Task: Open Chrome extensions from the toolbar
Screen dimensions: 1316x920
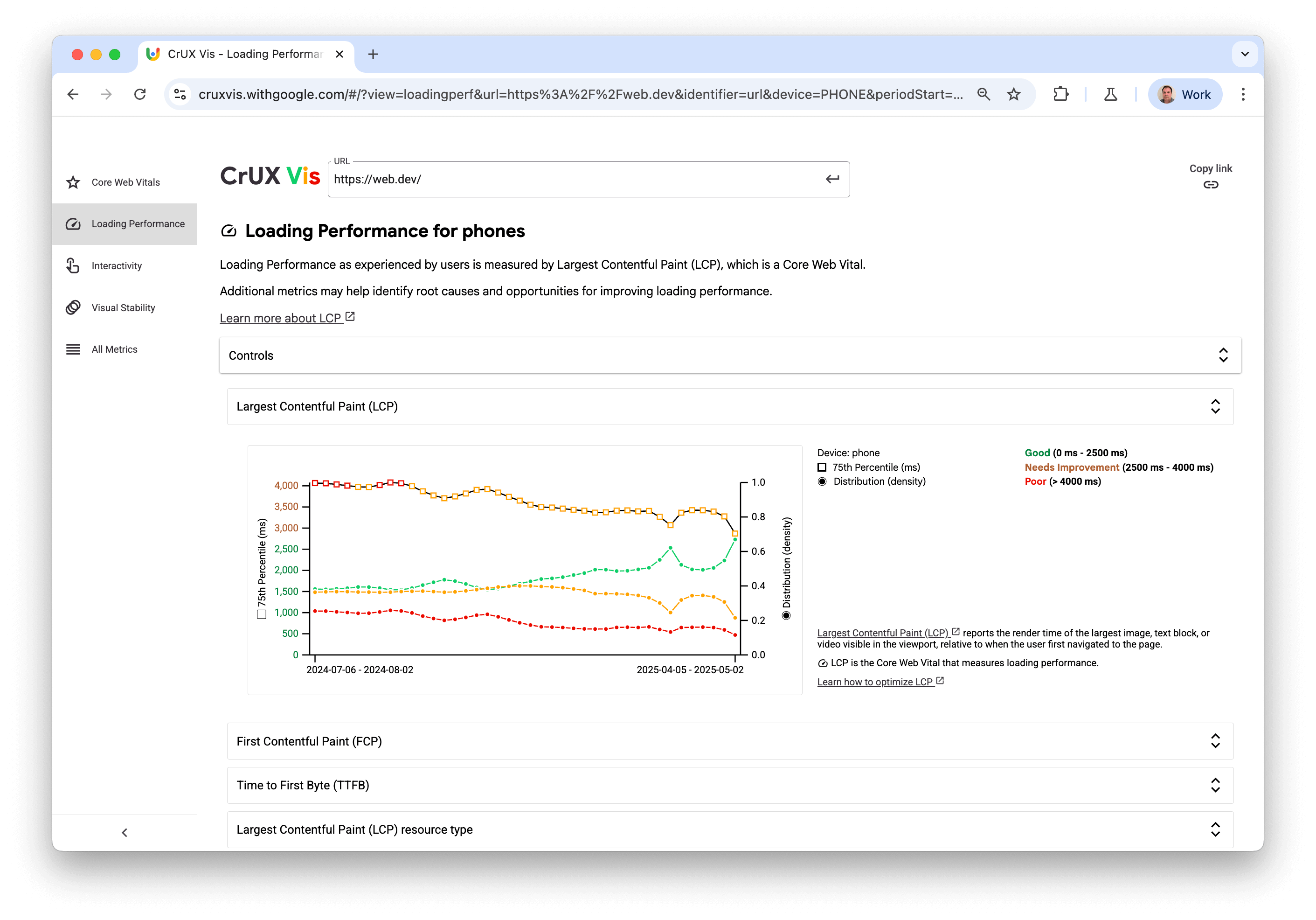Action: coord(1061,94)
